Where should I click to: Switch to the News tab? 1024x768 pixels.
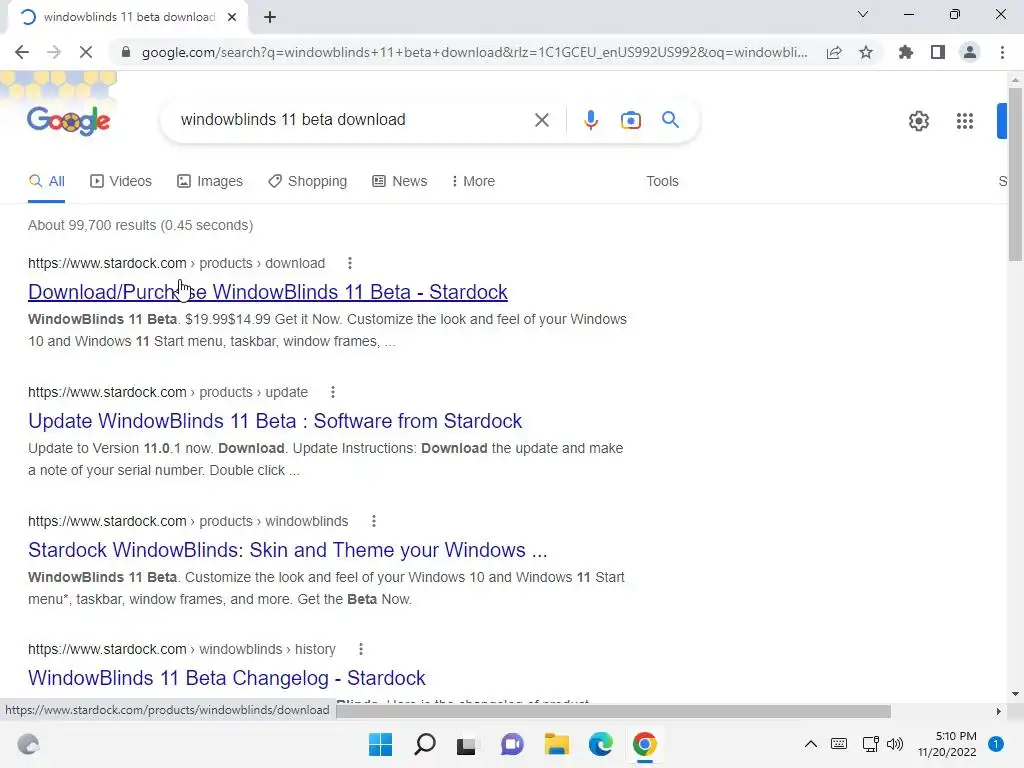pos(400,181)
